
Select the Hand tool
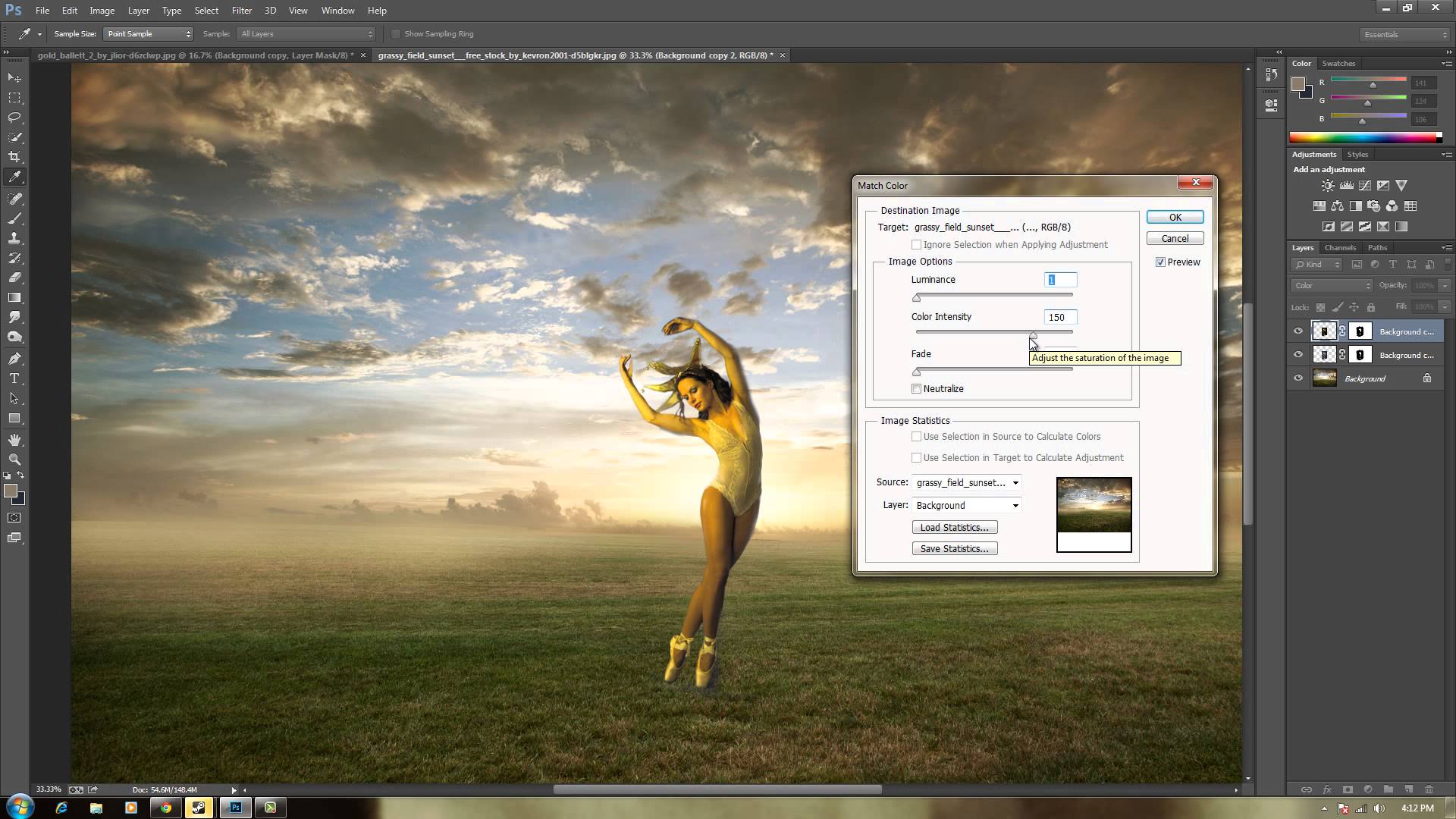tap(14, 440)
